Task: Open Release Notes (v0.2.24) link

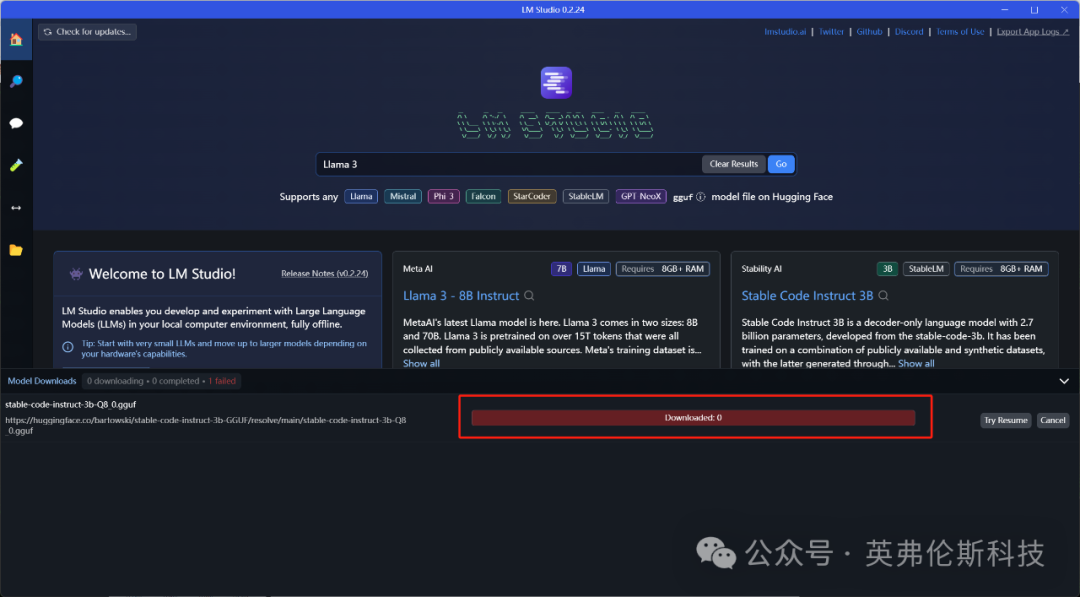Action: click(x=324, y=273)
